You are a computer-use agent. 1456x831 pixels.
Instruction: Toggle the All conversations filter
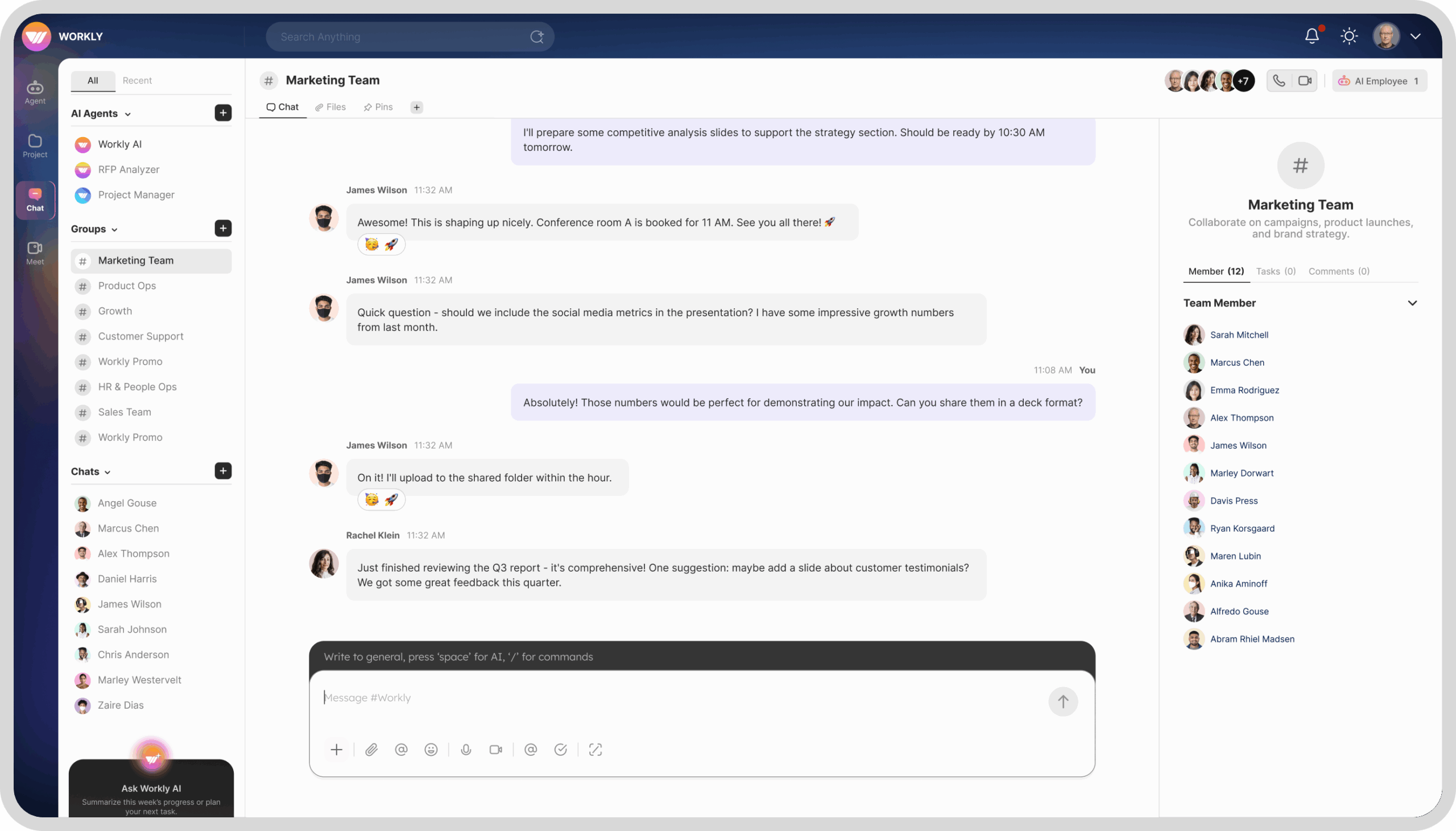(93, 80)
